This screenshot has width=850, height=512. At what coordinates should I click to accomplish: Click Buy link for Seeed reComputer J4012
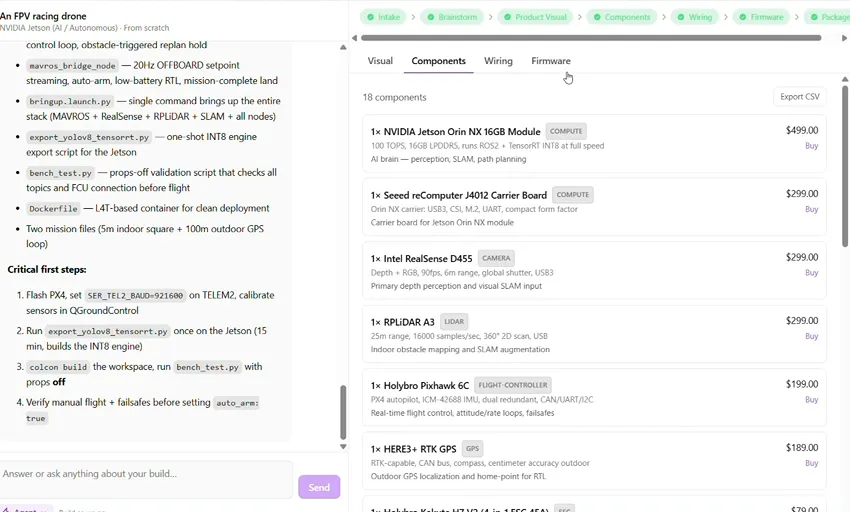pos(812,209)
